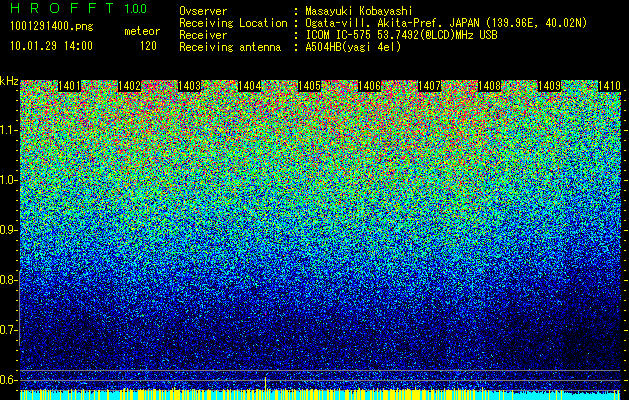Click the 0.7 frequency axis label

pos(8,330)
